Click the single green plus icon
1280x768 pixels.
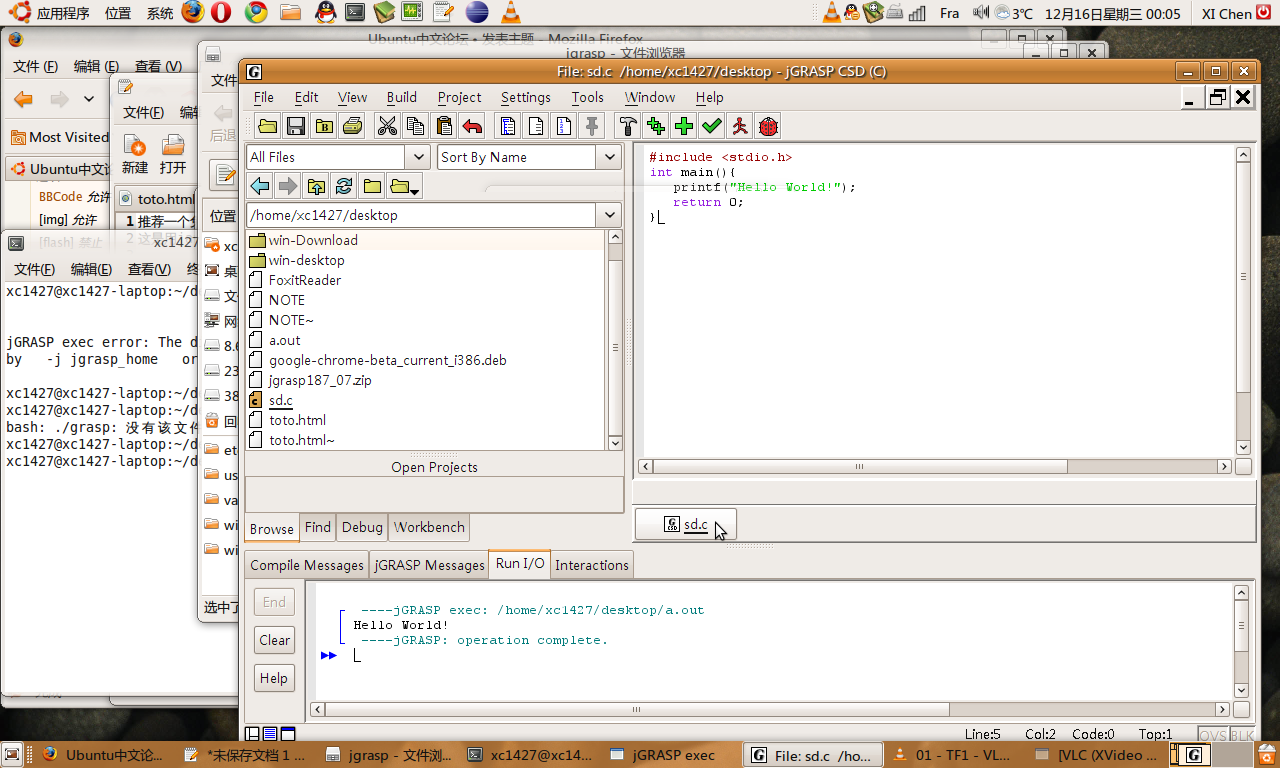(x=684, y=126)
